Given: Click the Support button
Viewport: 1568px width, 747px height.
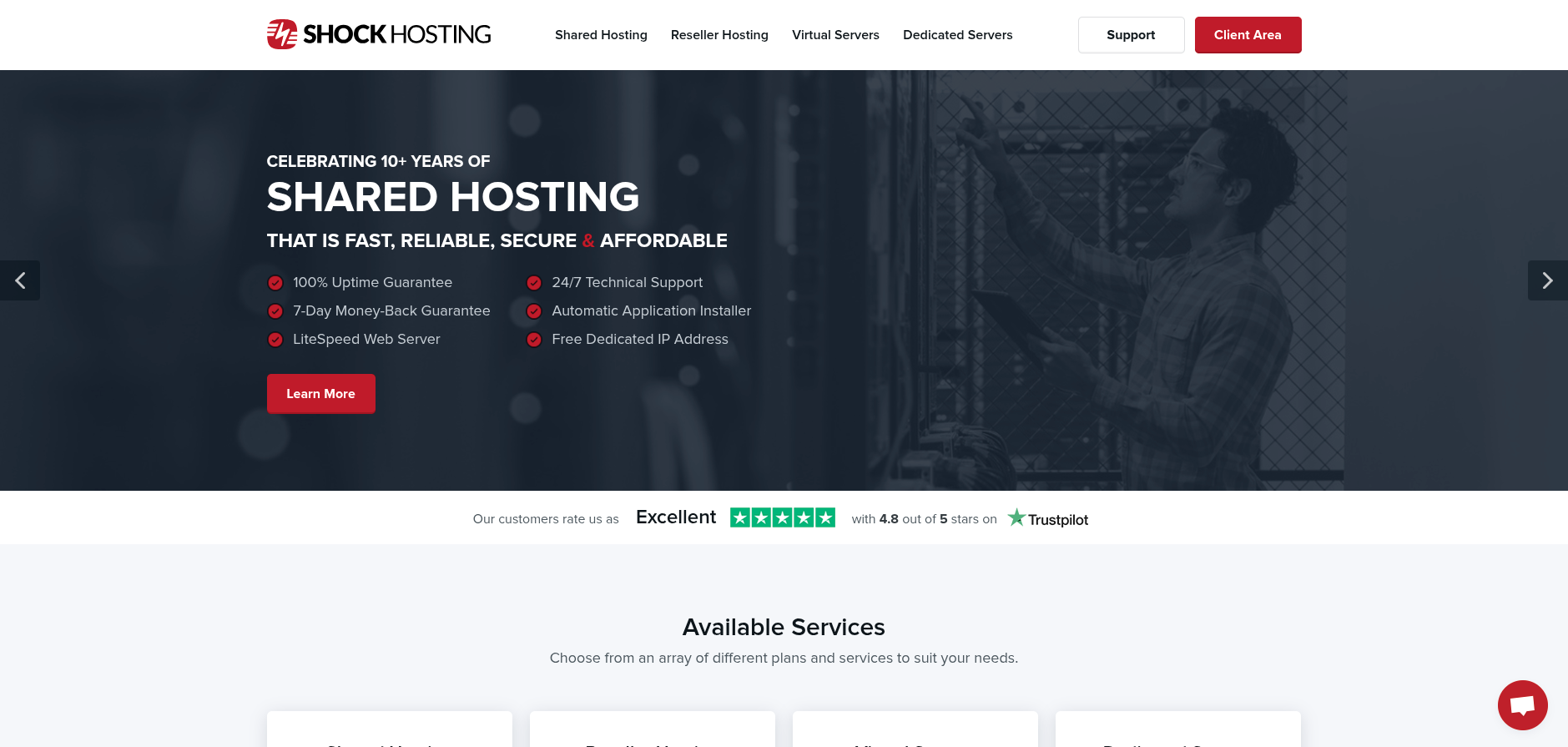Looking at the screenshot, I should point(1131,35).
